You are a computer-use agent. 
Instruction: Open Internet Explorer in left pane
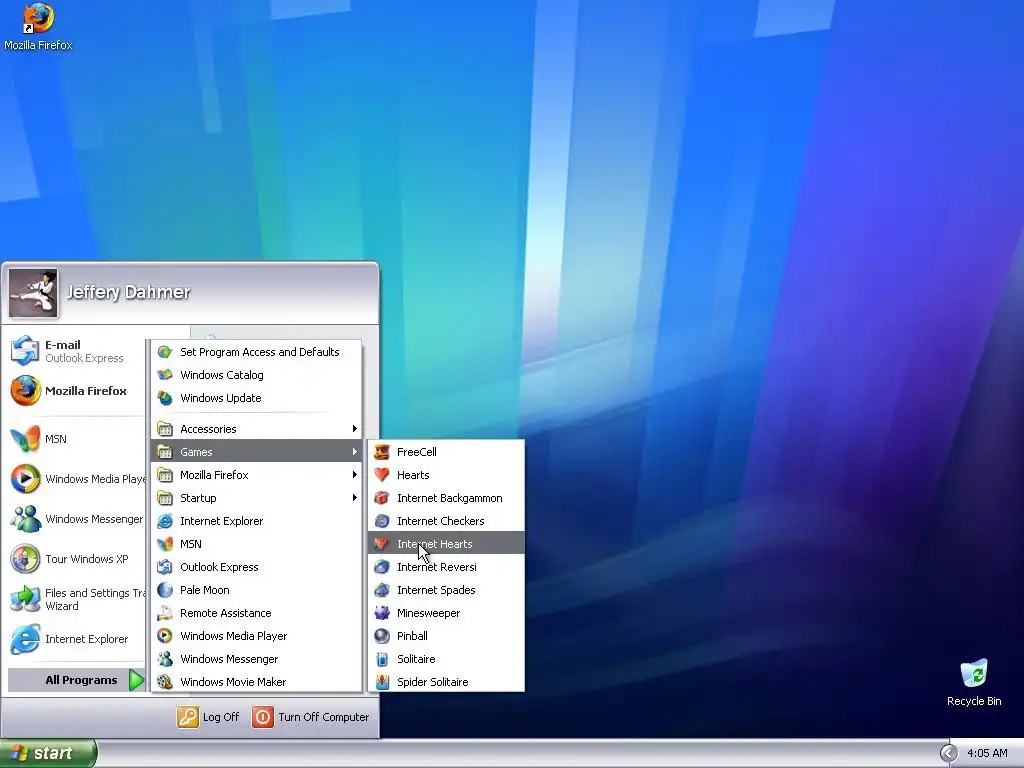76,639
